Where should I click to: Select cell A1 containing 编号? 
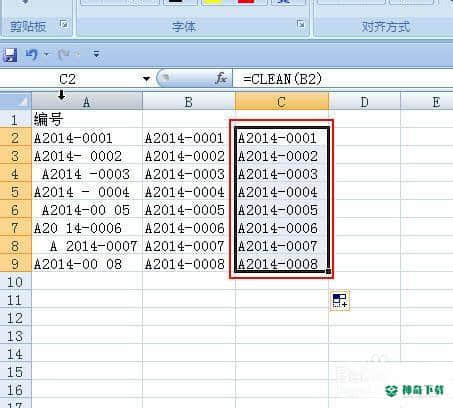pyautogui.click(x=87, y=119)
